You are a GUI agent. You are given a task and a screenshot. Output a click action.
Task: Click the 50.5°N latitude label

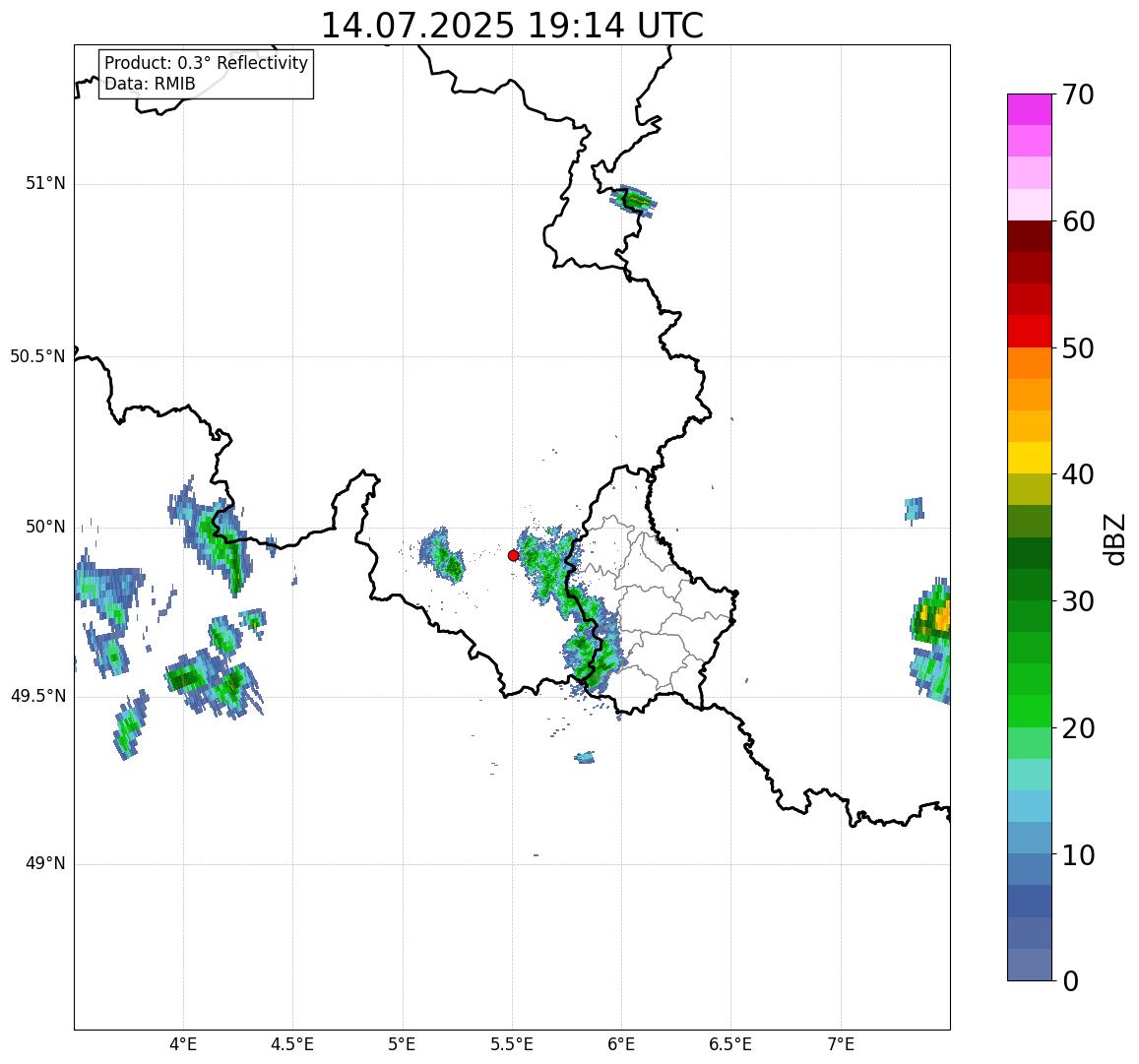(37, 356)
